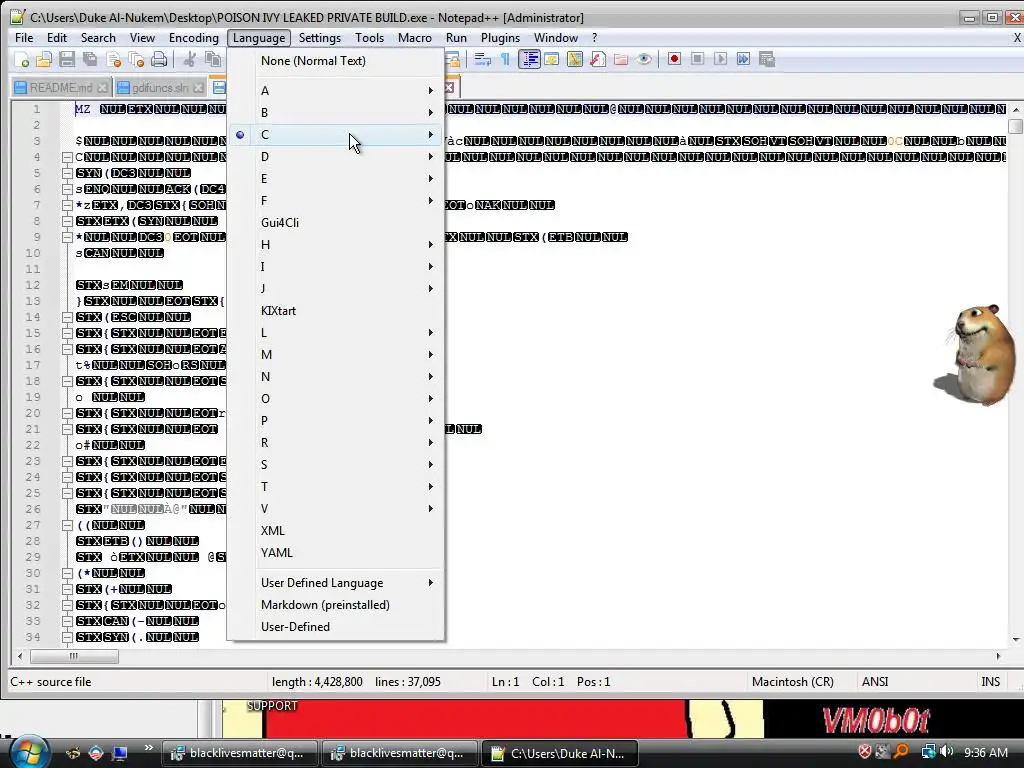Click the horizontal scrollbar thumb
Viewport: 1024px width, 768px height.
point(74,656)
